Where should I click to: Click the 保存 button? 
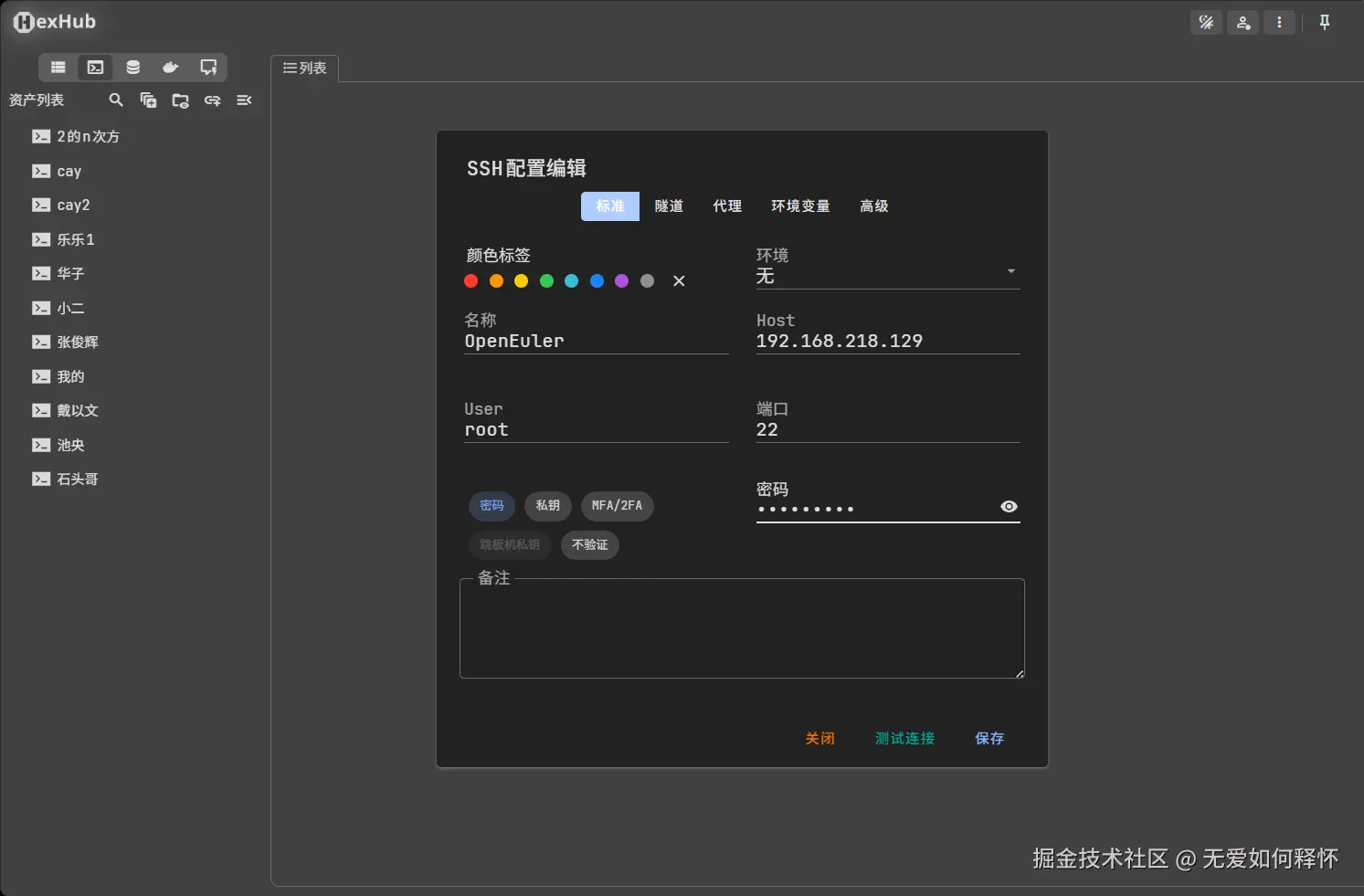click(x=989, y=739)
